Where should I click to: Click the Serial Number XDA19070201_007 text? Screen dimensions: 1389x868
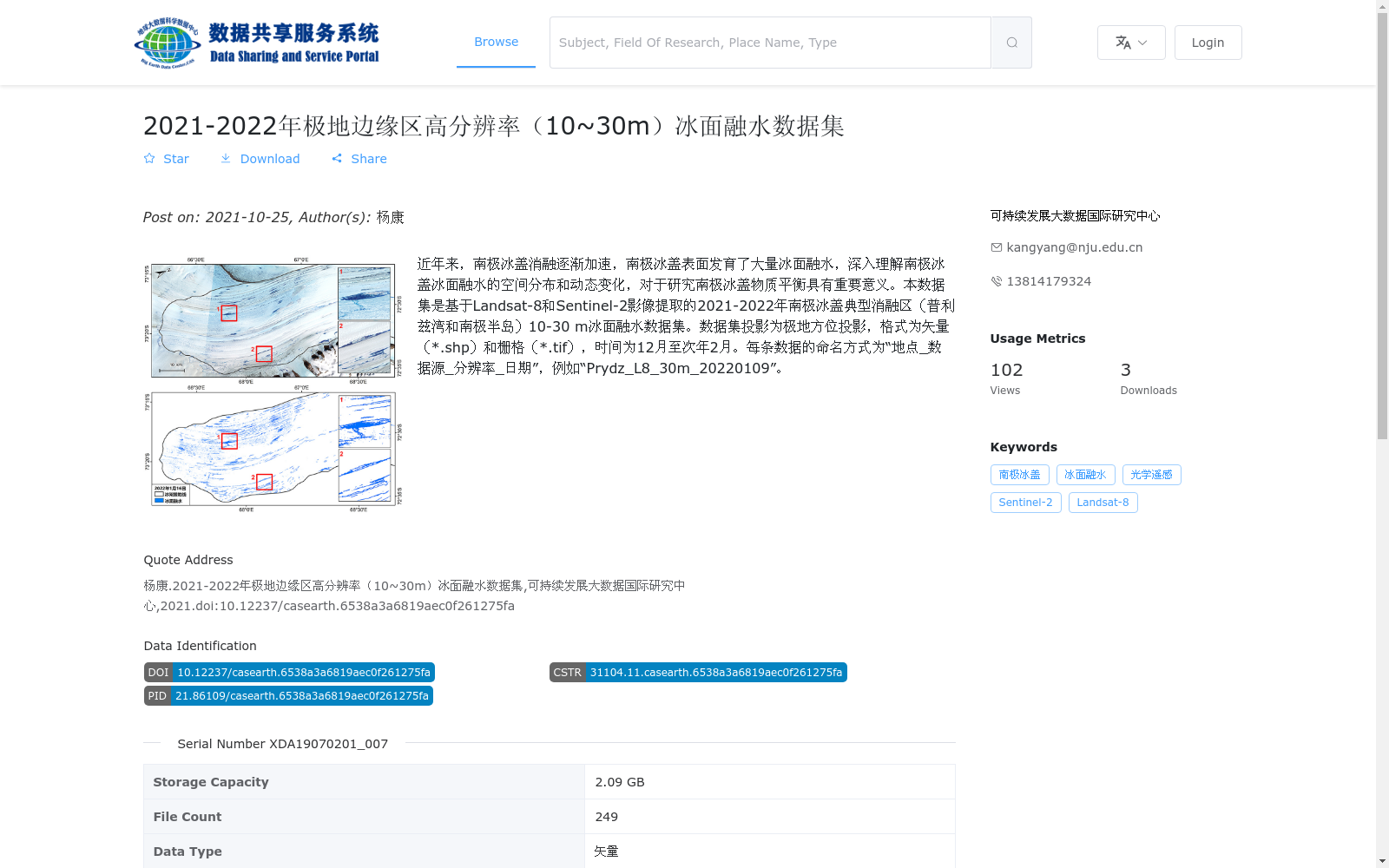click(283, 744)
